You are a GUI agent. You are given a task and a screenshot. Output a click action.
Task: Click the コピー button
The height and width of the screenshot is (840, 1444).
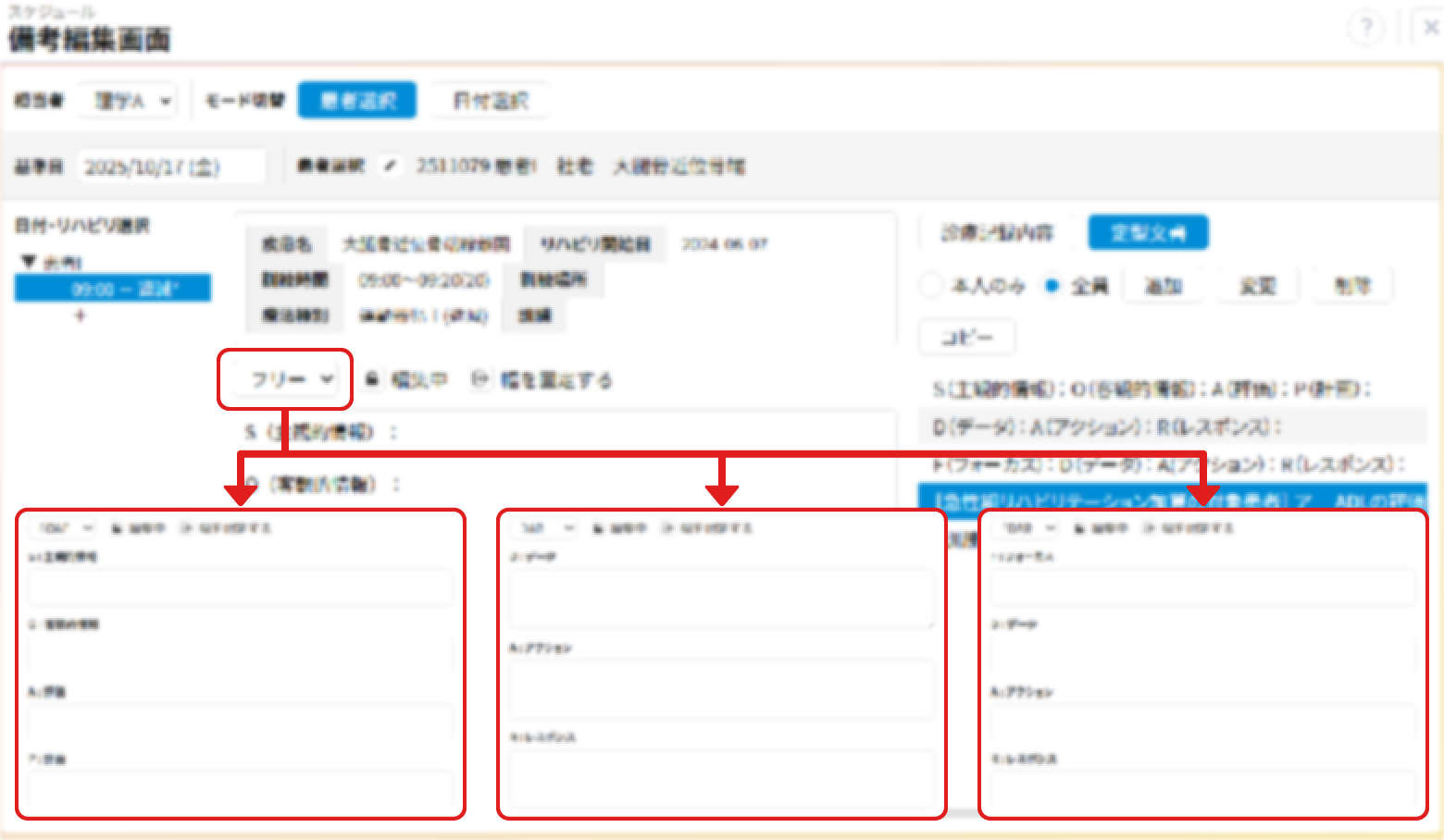tap(967, 338)
